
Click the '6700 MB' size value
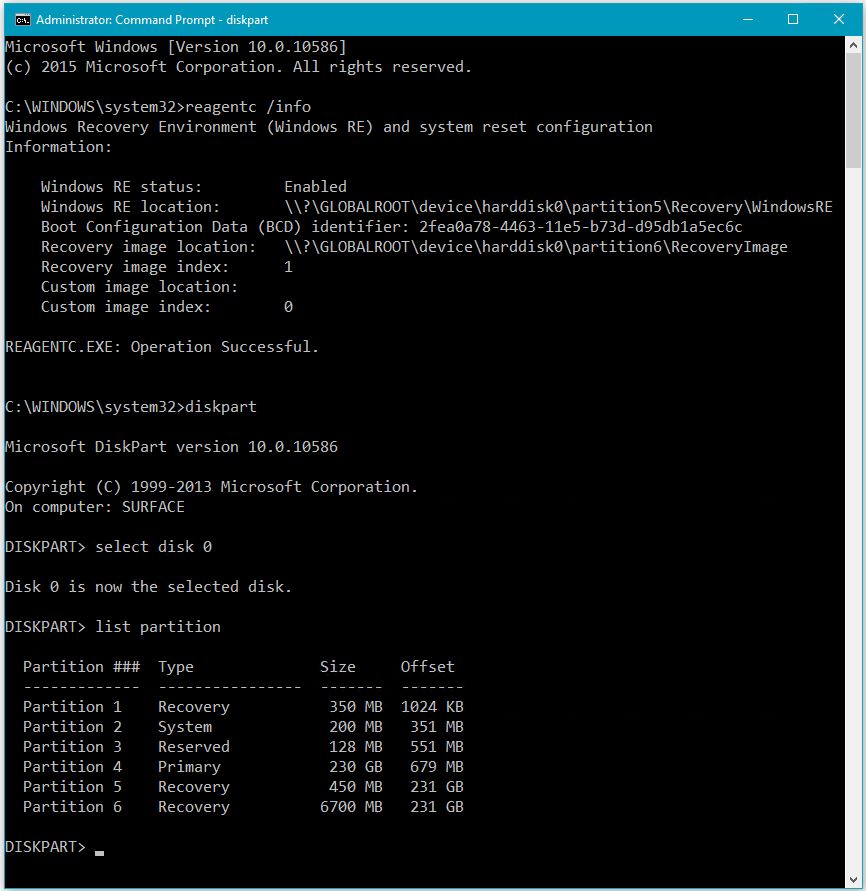pyautogui.click(x=351, y=807)
